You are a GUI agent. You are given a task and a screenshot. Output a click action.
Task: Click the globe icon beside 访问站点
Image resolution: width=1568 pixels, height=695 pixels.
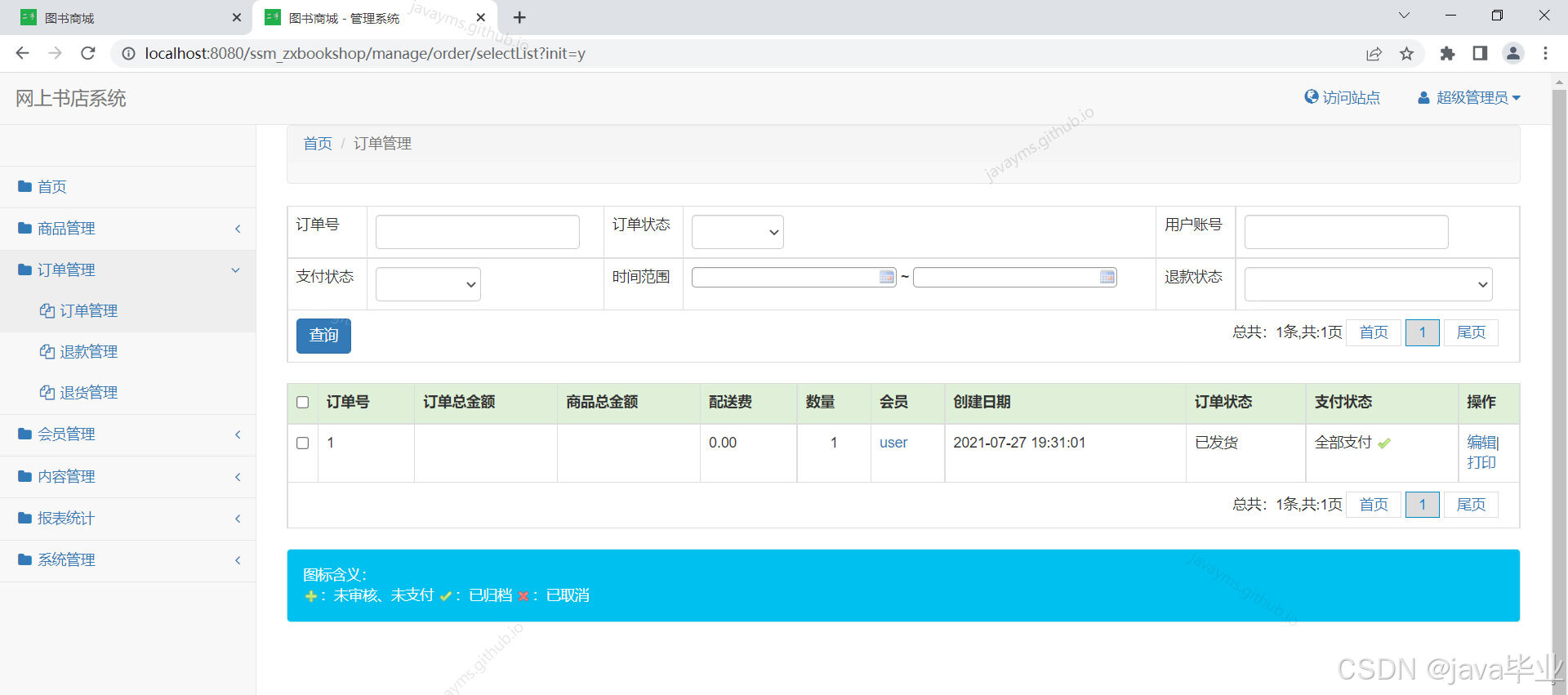point(1312,97)
